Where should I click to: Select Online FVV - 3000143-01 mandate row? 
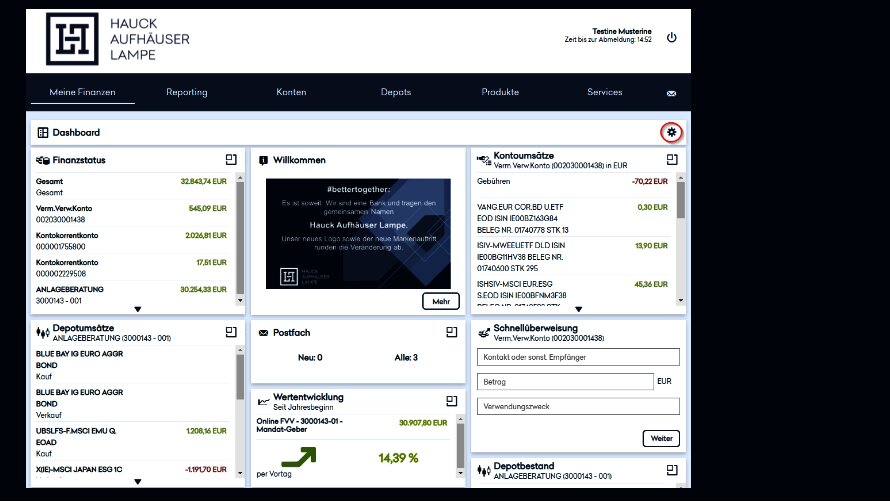point(352,426)
